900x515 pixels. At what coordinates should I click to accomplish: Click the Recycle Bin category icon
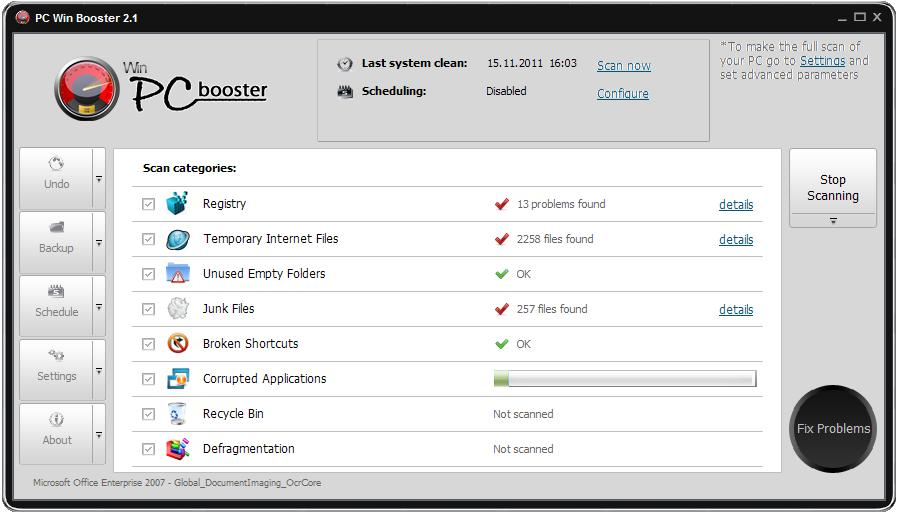pos(177,413)
